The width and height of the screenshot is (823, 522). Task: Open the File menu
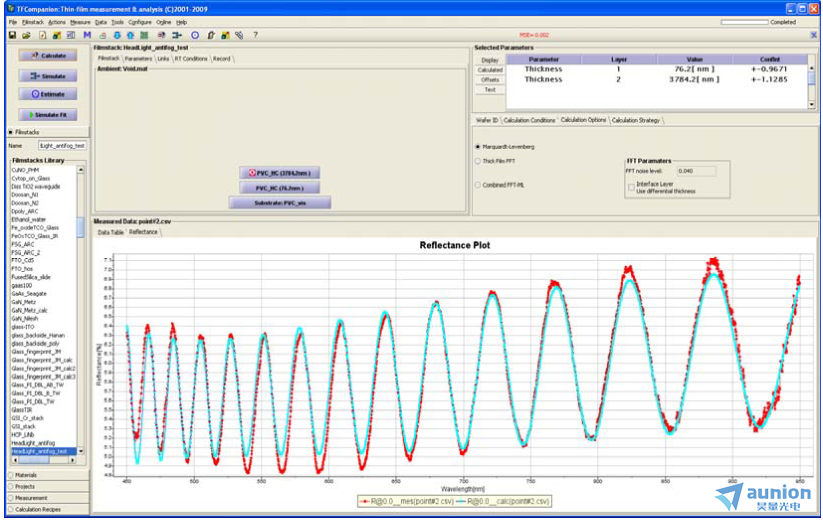point(13,23)
